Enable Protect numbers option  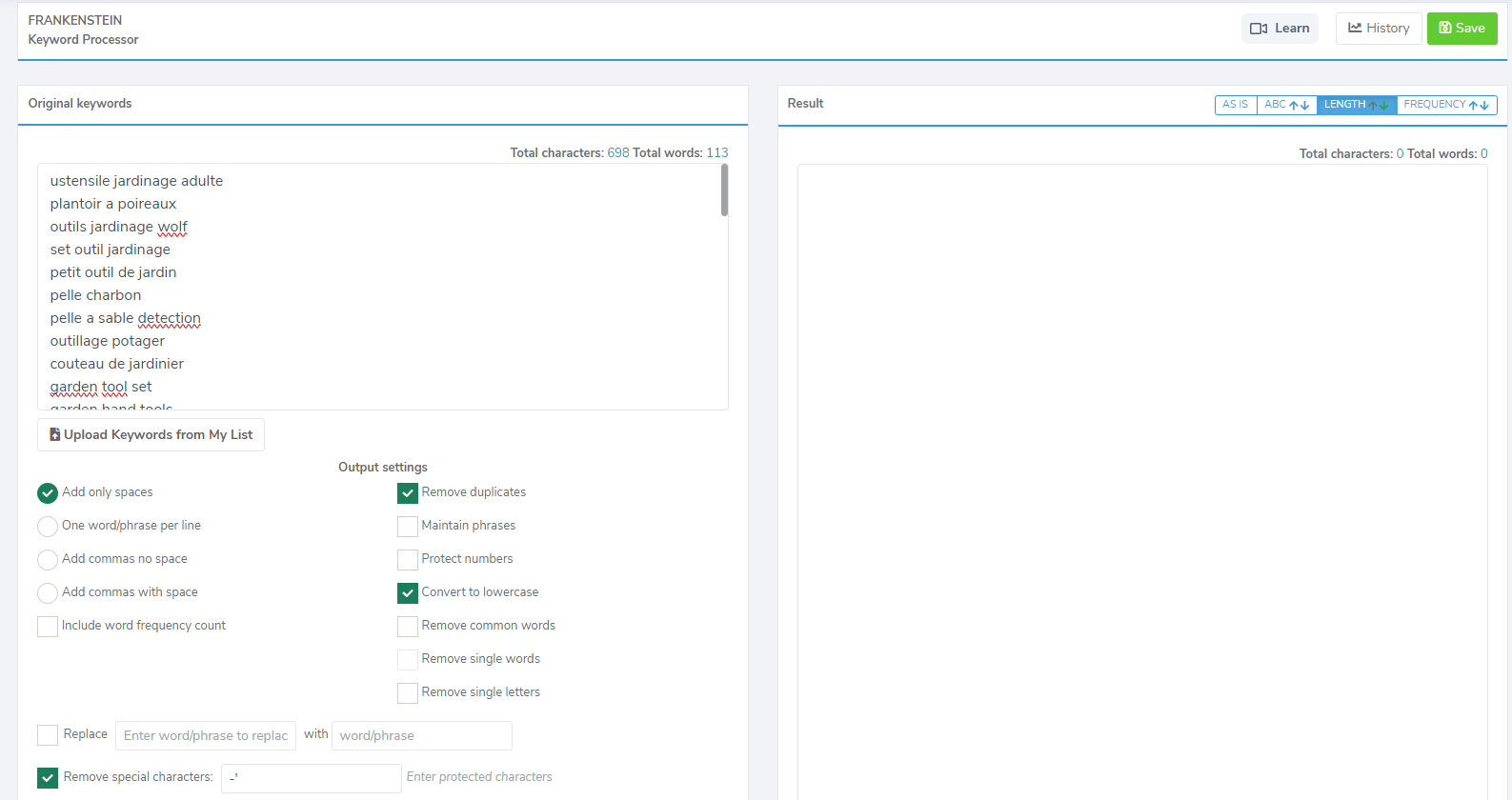(408, 560)
